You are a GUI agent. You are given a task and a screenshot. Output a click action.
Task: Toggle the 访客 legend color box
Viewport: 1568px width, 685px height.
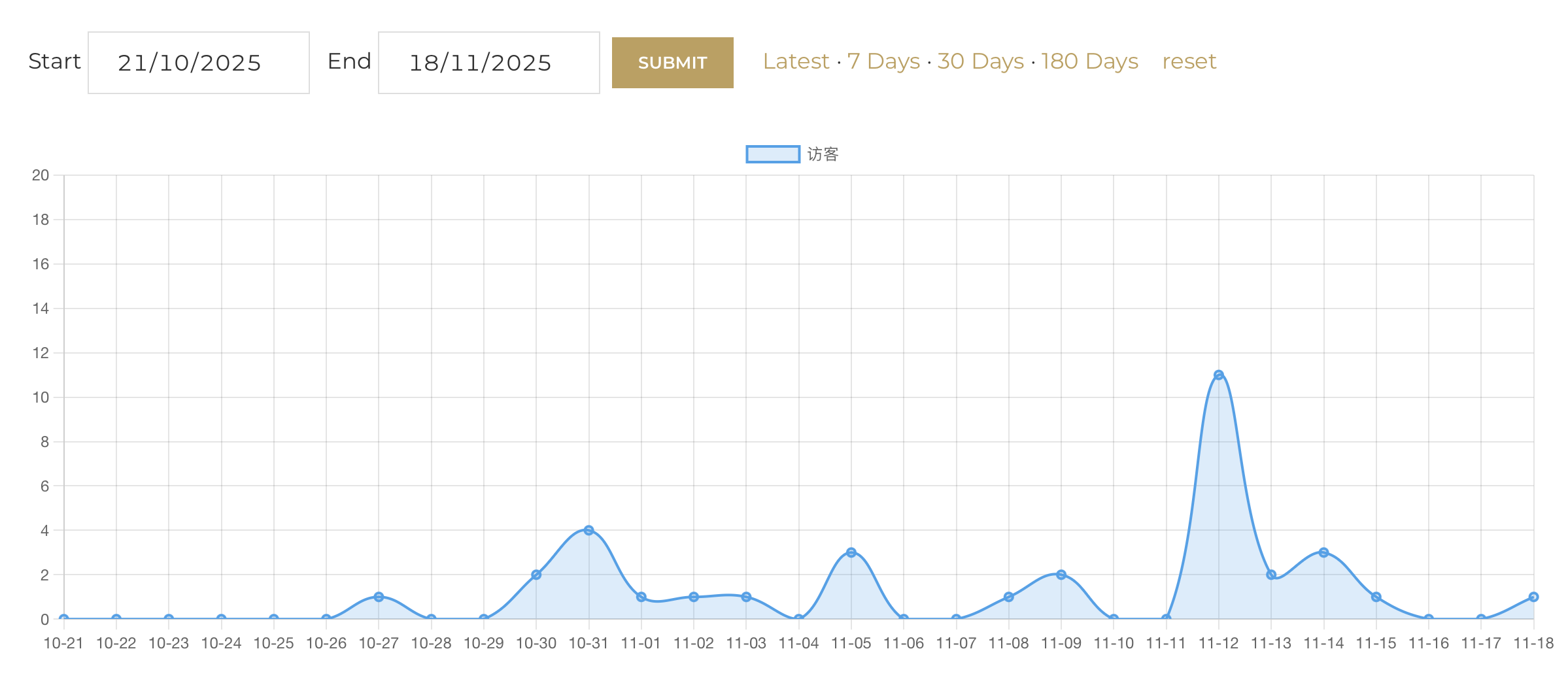click(772, 154)
